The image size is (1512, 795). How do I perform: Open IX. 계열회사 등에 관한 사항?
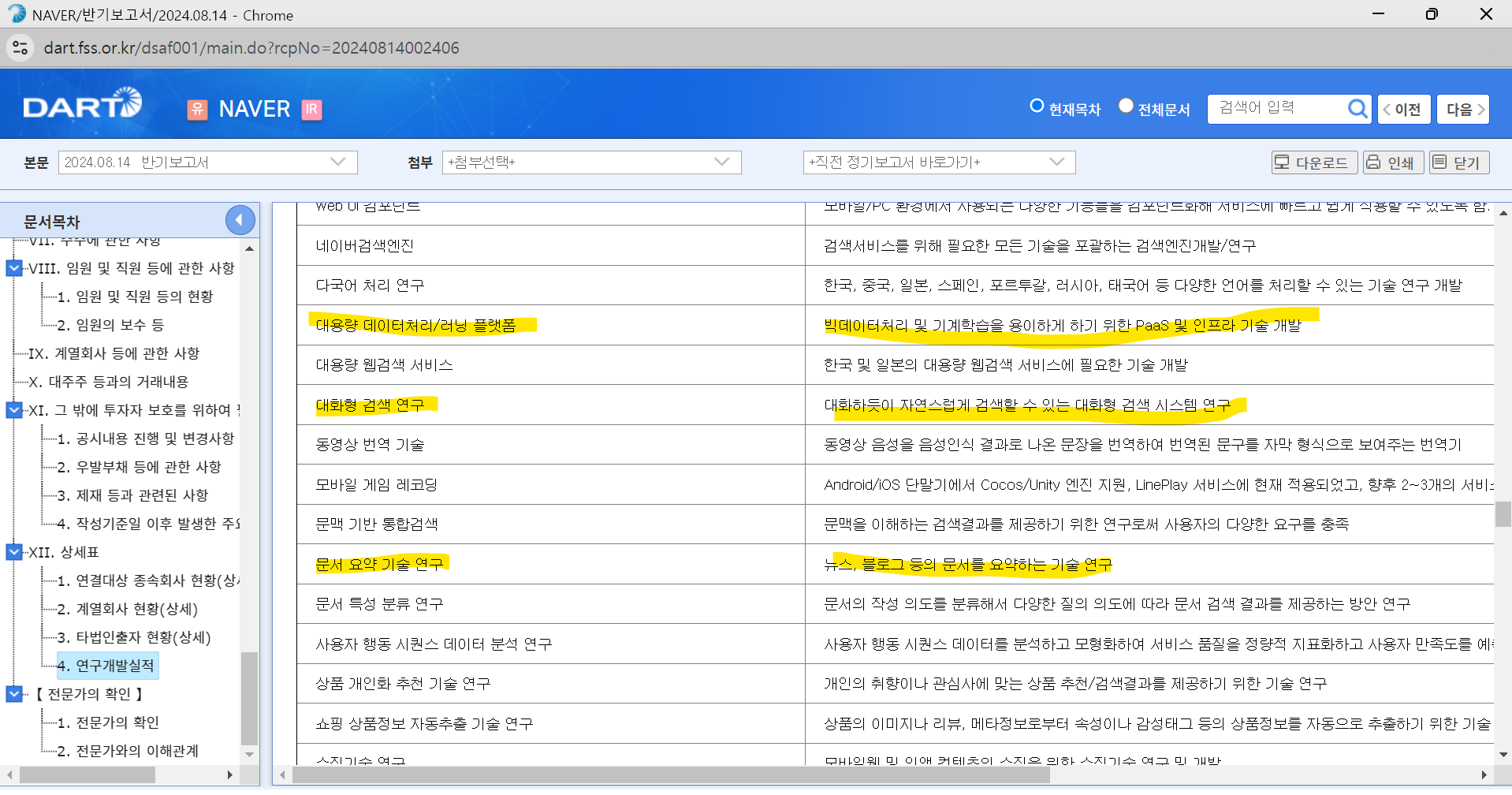point(114,353)
